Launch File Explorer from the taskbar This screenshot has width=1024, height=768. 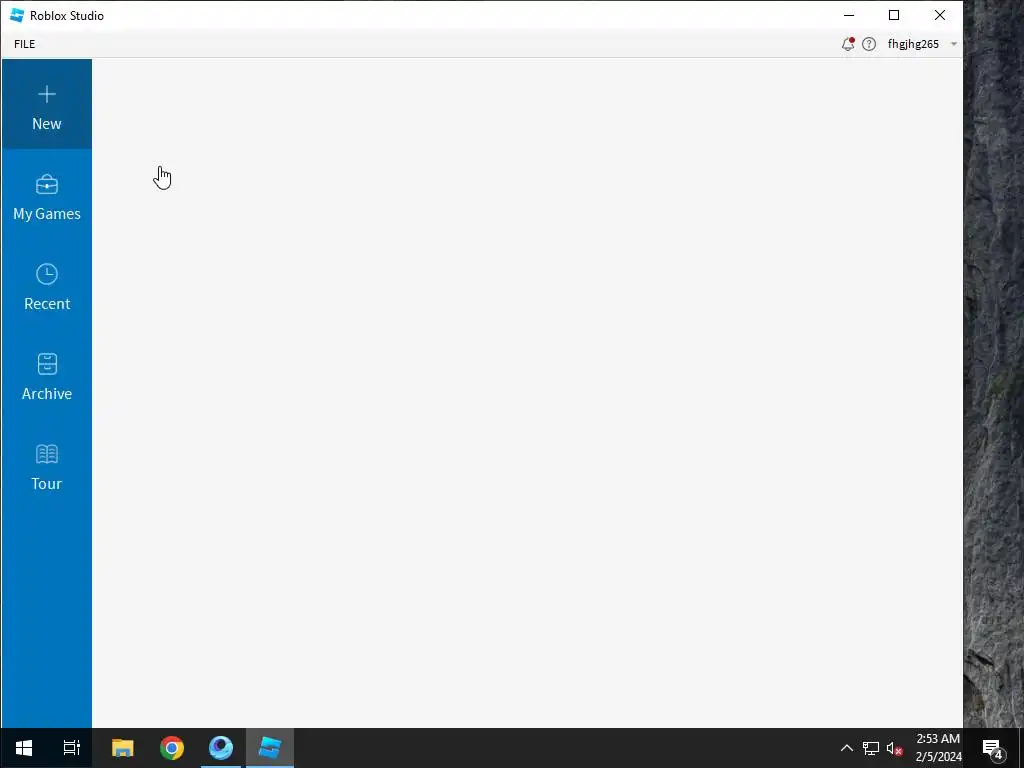click(x=122, y=748)
